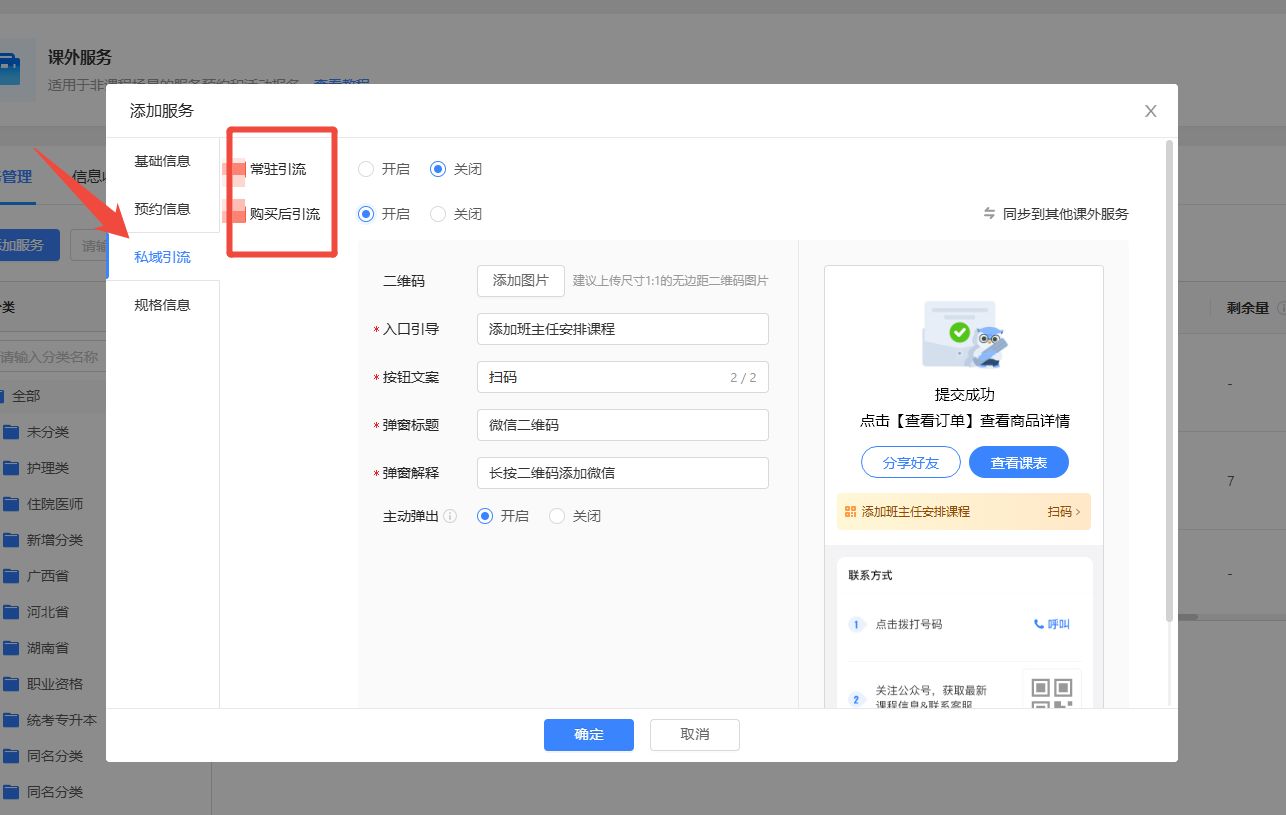1286x815 pixels.
Task: Enable 常驻引流 with 开启 radio
Action: pos(366,169)
